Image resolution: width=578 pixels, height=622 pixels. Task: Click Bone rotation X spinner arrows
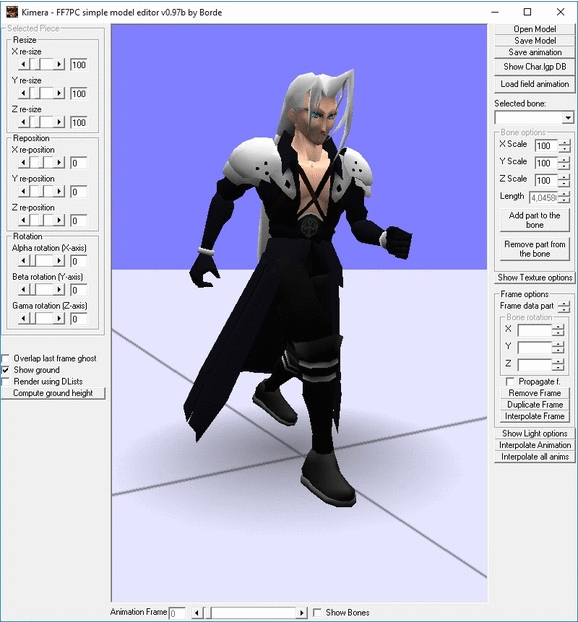[558, 330]
